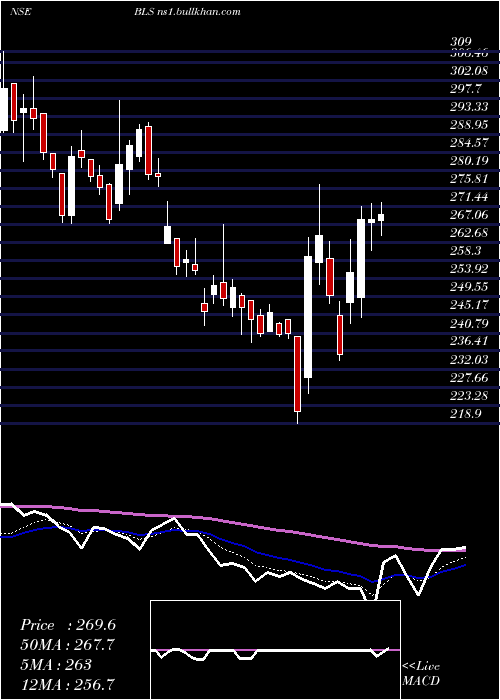Click the 288.95 price axis value

tap(470, 125)
